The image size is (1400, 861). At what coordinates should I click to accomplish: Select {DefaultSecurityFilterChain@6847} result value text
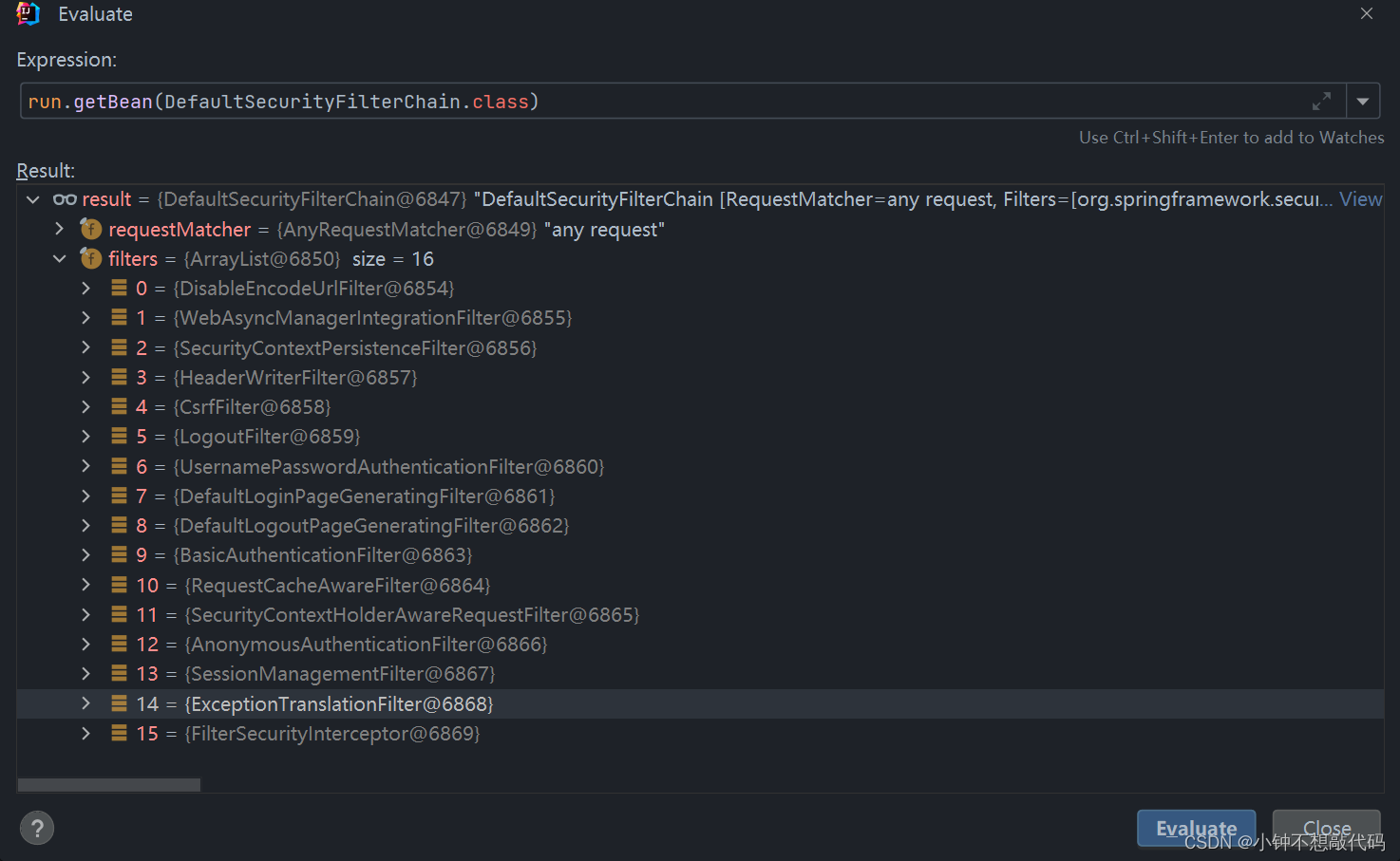[x=312, y=199]
